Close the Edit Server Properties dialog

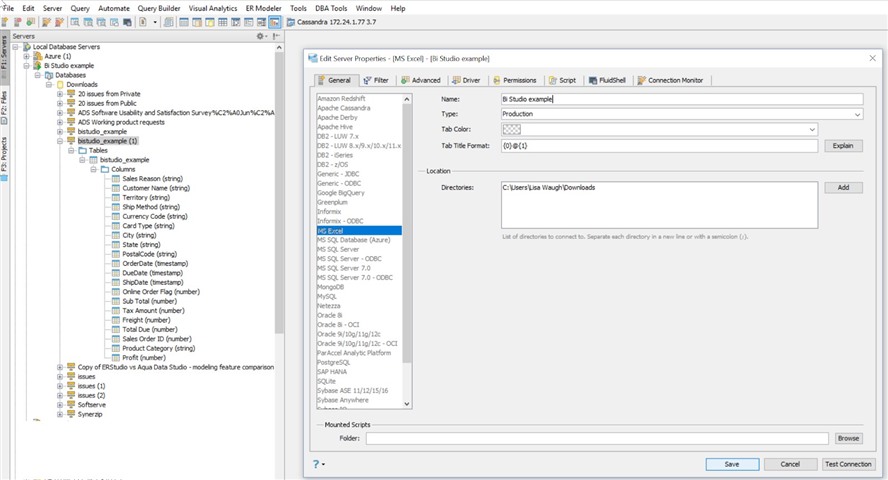(x=872, y=58)
